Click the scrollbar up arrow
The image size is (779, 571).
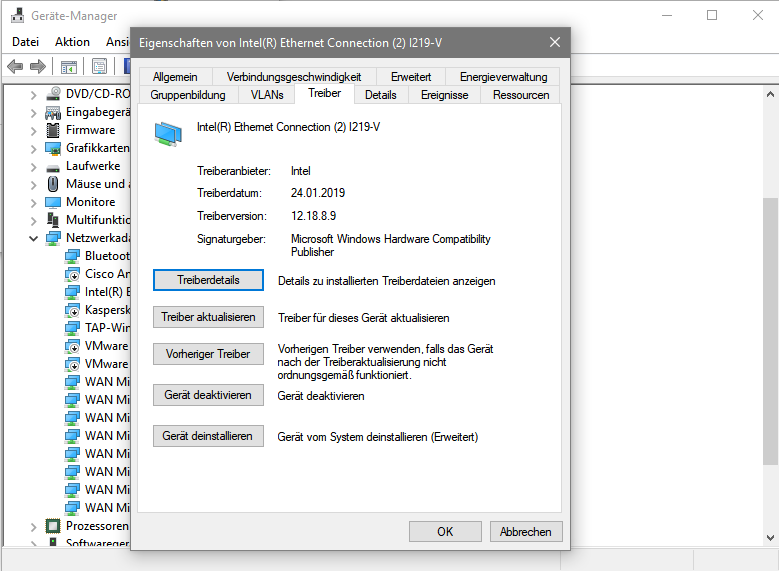tap(770, 94)
